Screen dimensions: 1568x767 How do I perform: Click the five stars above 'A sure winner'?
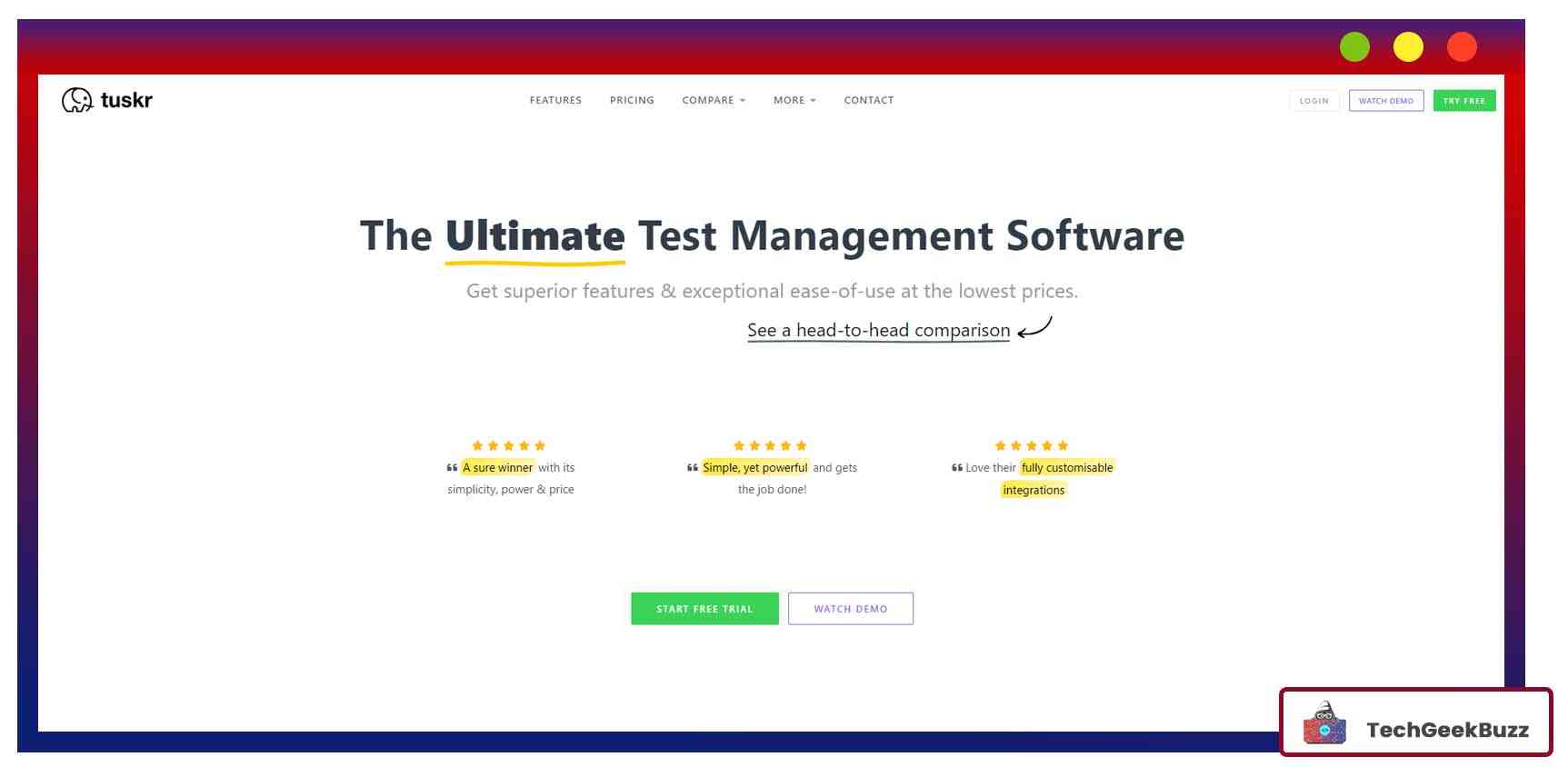coord(509,445)
